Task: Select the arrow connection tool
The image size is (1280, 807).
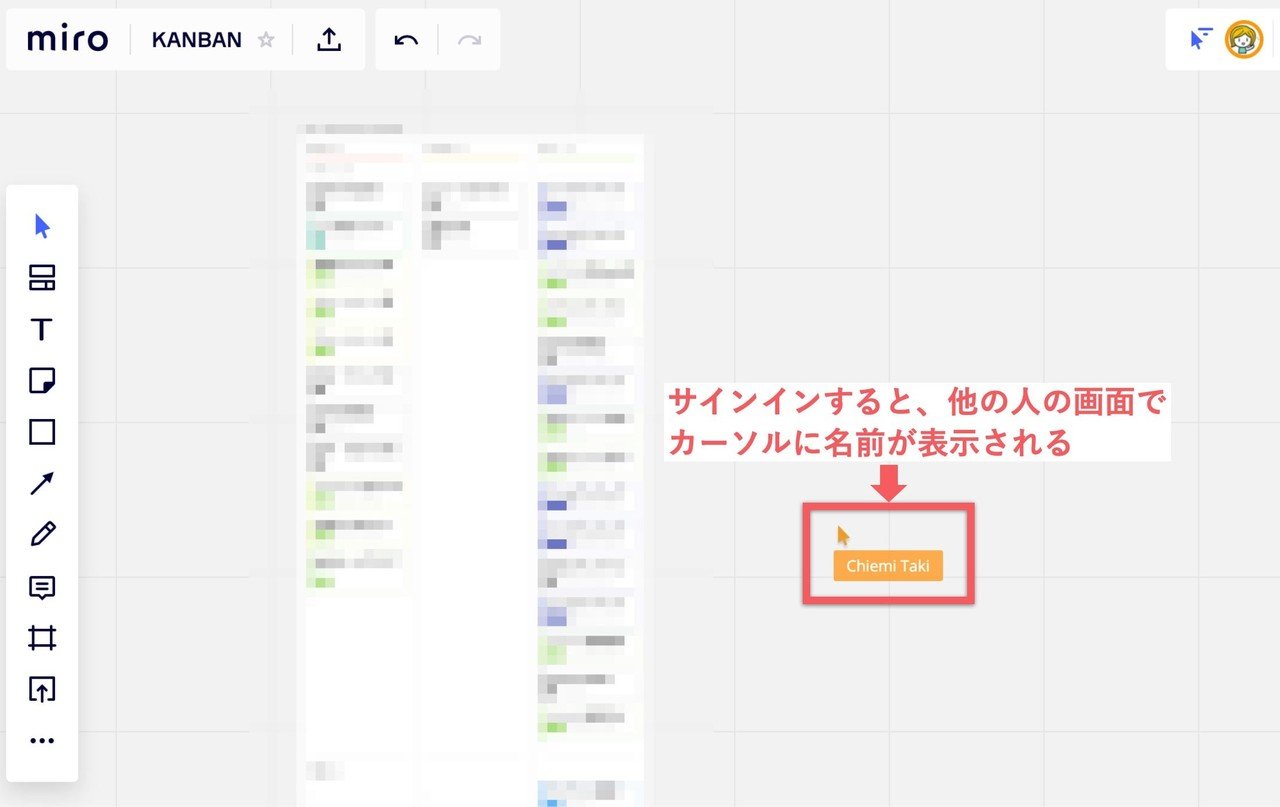Action: 41,484
